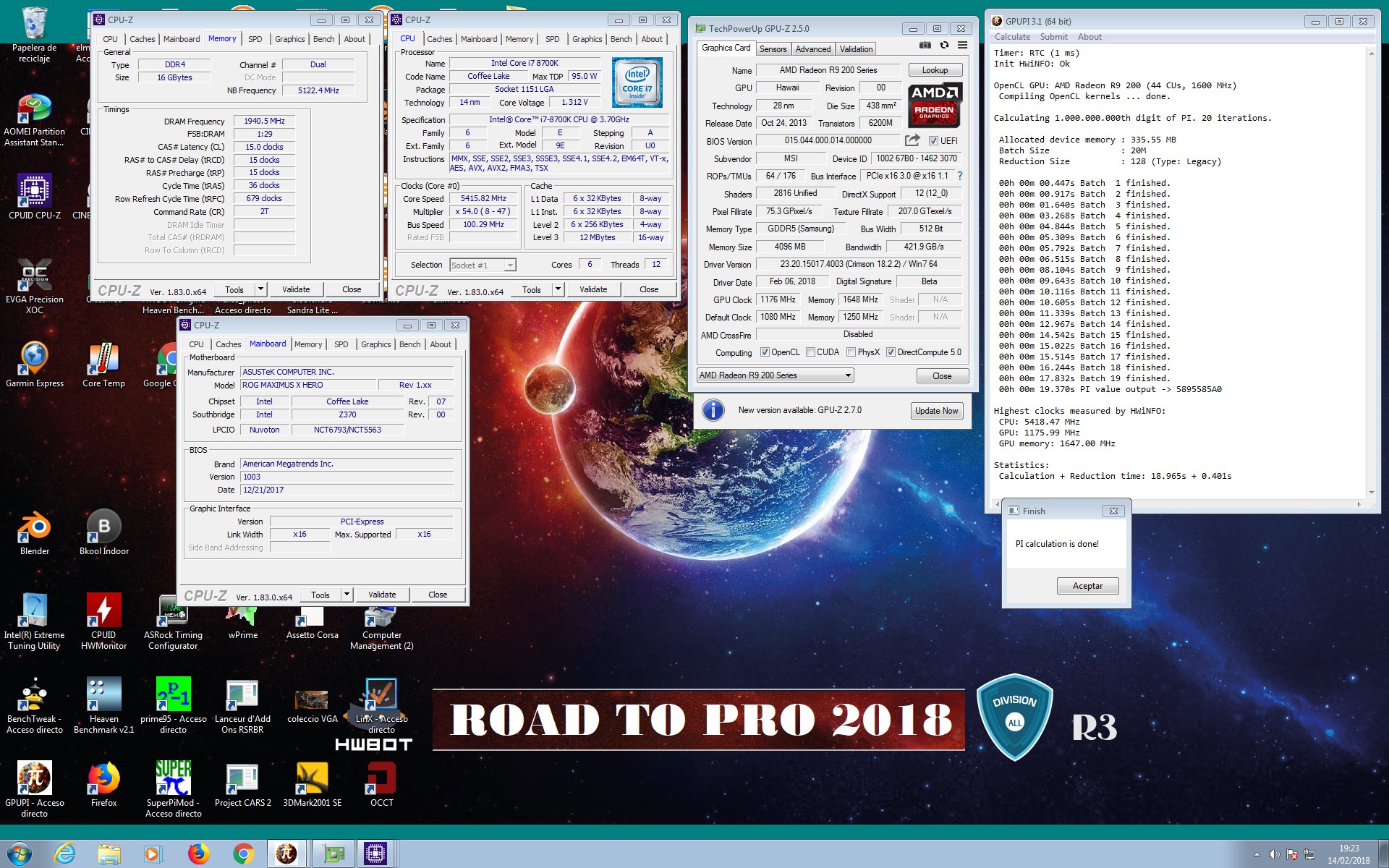
Task: Click Validate in CPU-Z Mainboard window
Action: pyautogui.click(x=382, y=595)
